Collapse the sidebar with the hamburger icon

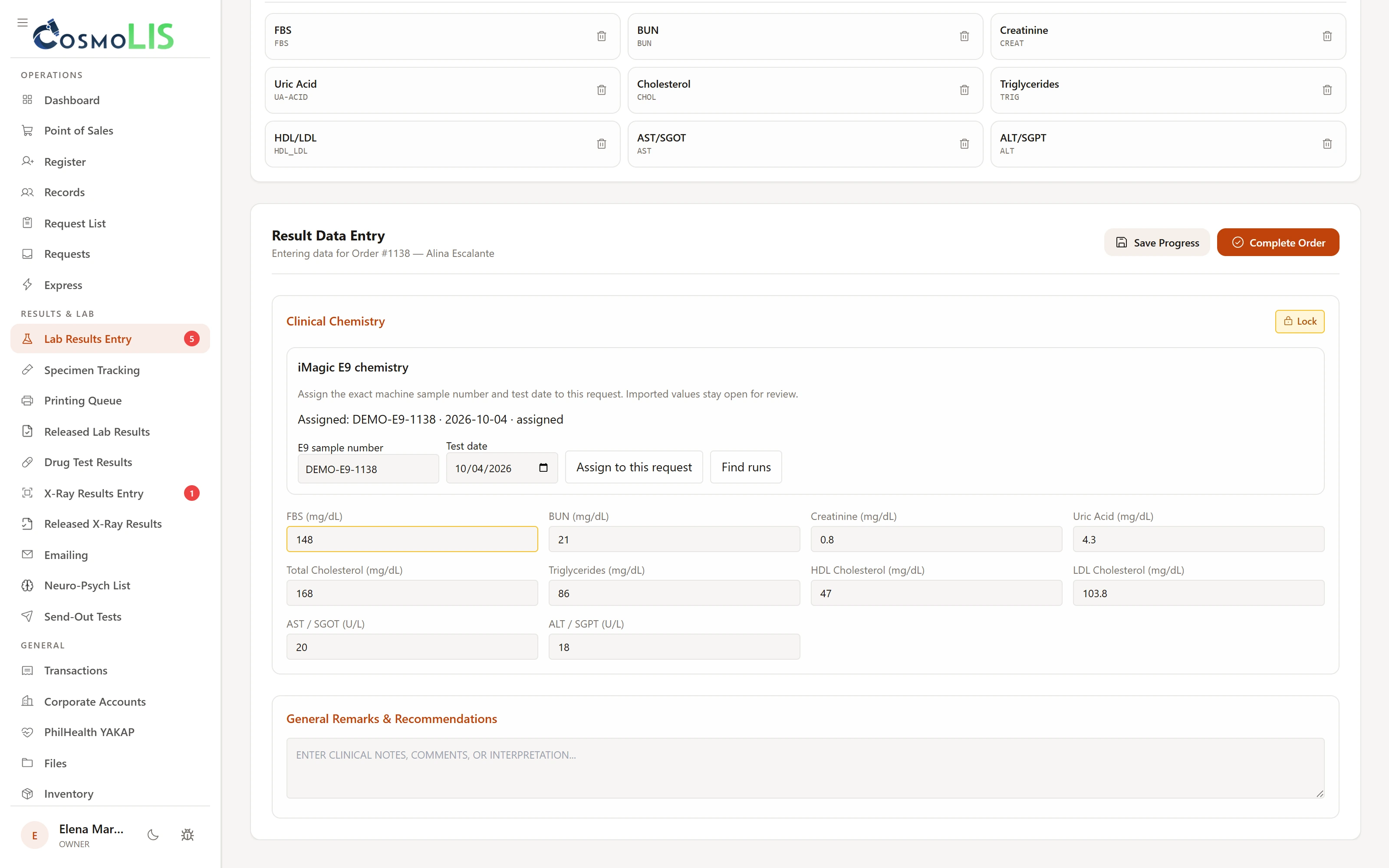point(23,23)
